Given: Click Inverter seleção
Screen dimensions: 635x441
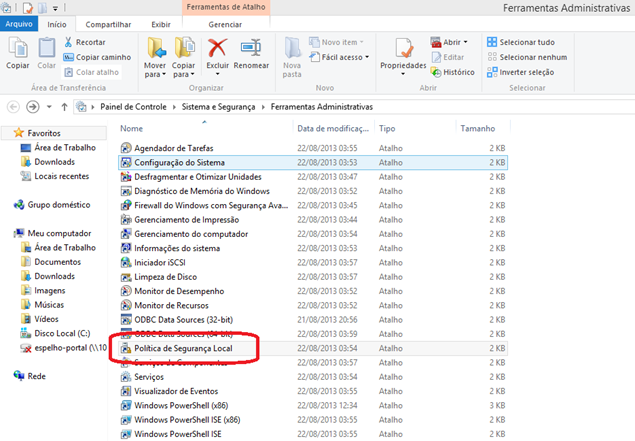Looking at the screenshot, I should [521, 72].
